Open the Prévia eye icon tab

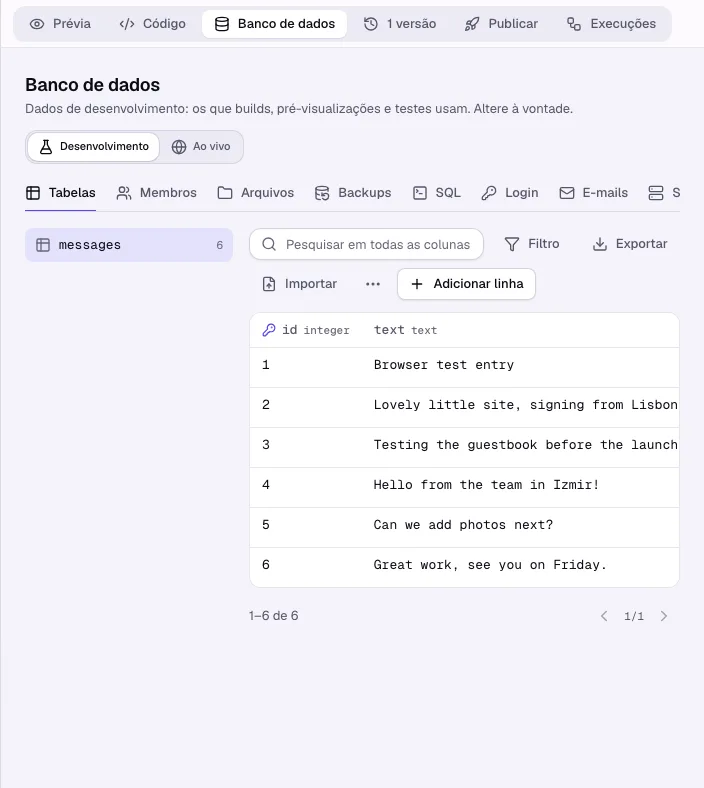click(37, 24)
